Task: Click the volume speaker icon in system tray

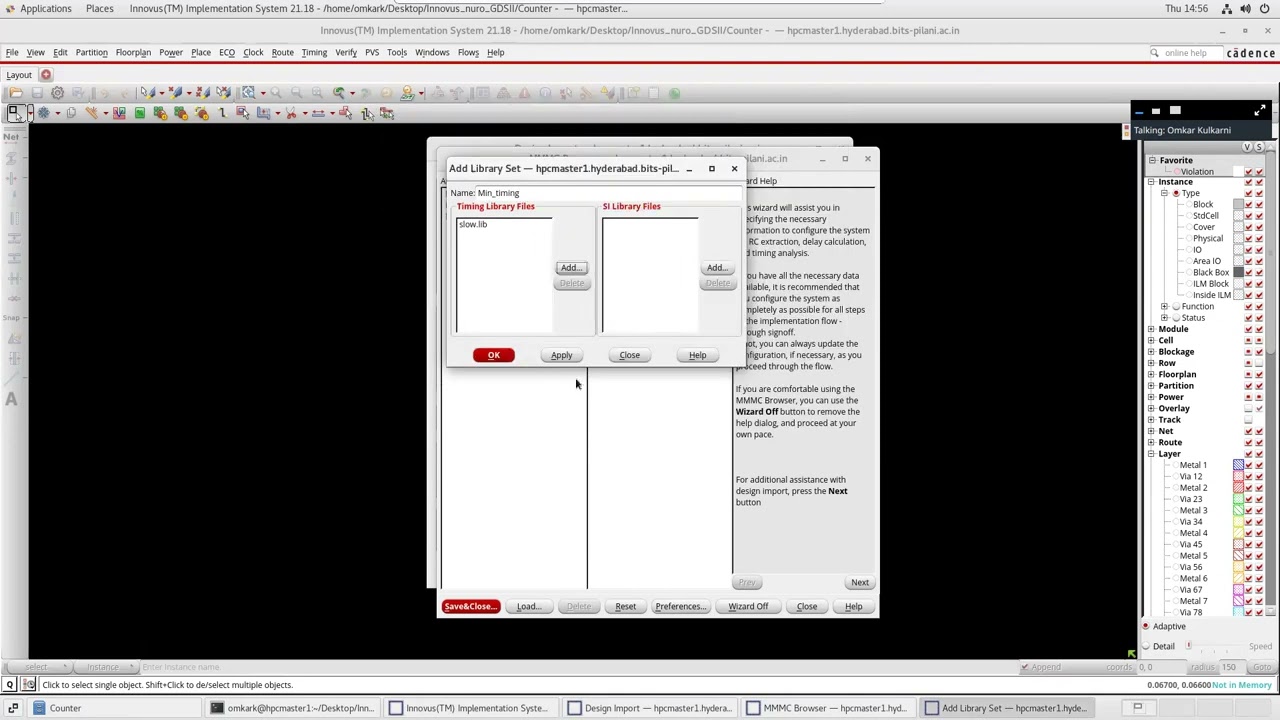Action: point(1247,8)
